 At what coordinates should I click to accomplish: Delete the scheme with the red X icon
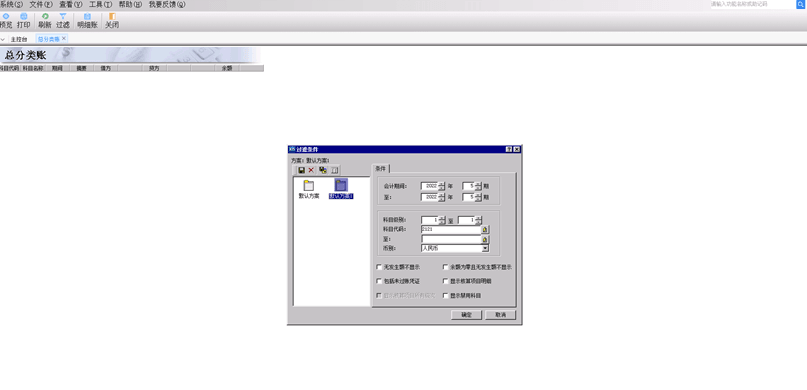311,170
